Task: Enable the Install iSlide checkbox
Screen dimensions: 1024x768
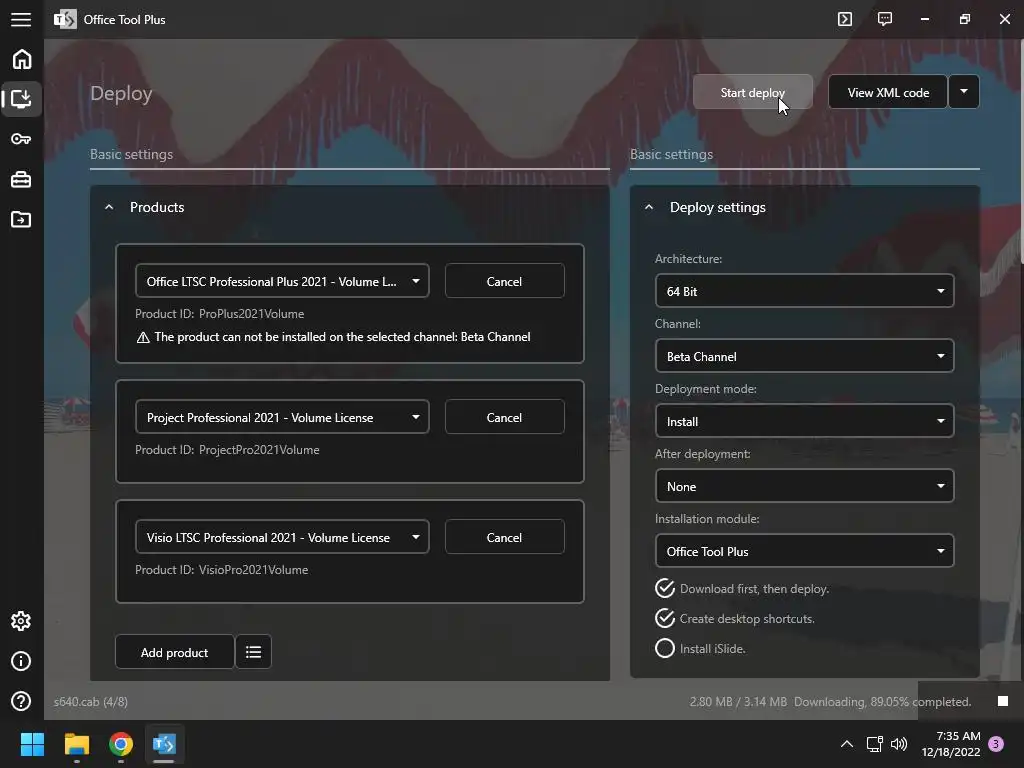Action: pyautogui.click(x=665, y=648)
